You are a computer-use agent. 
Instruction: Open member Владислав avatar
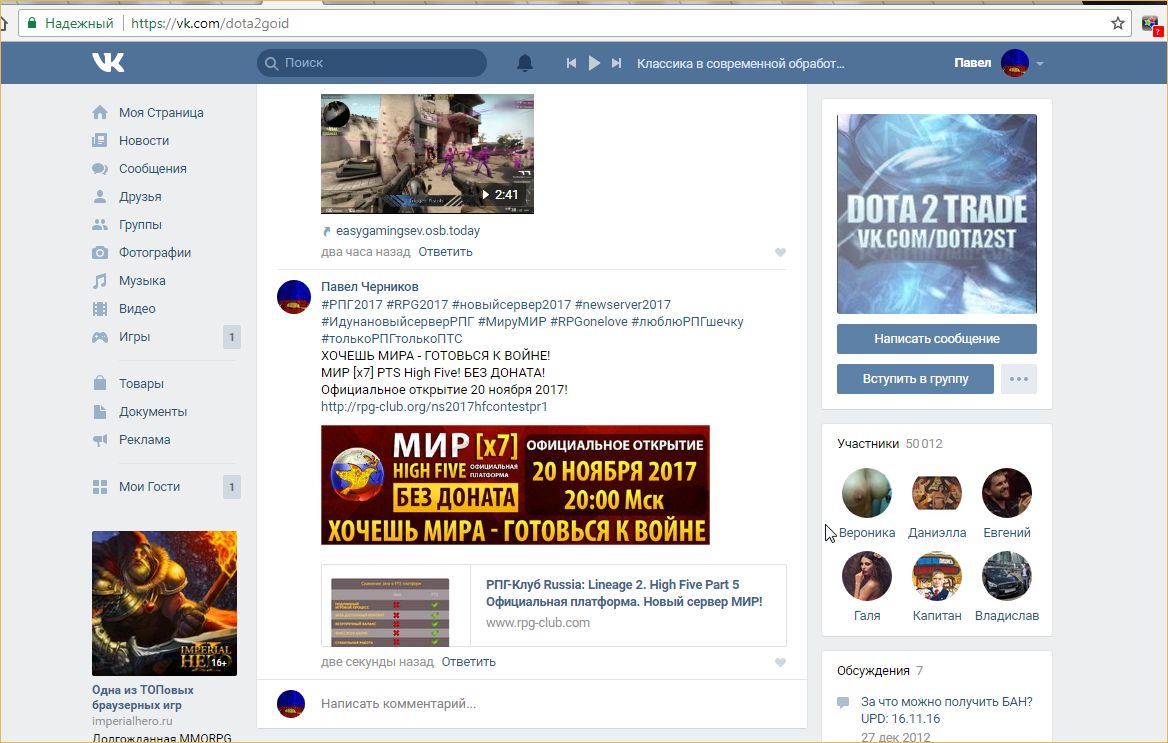tap(1007, 576)
